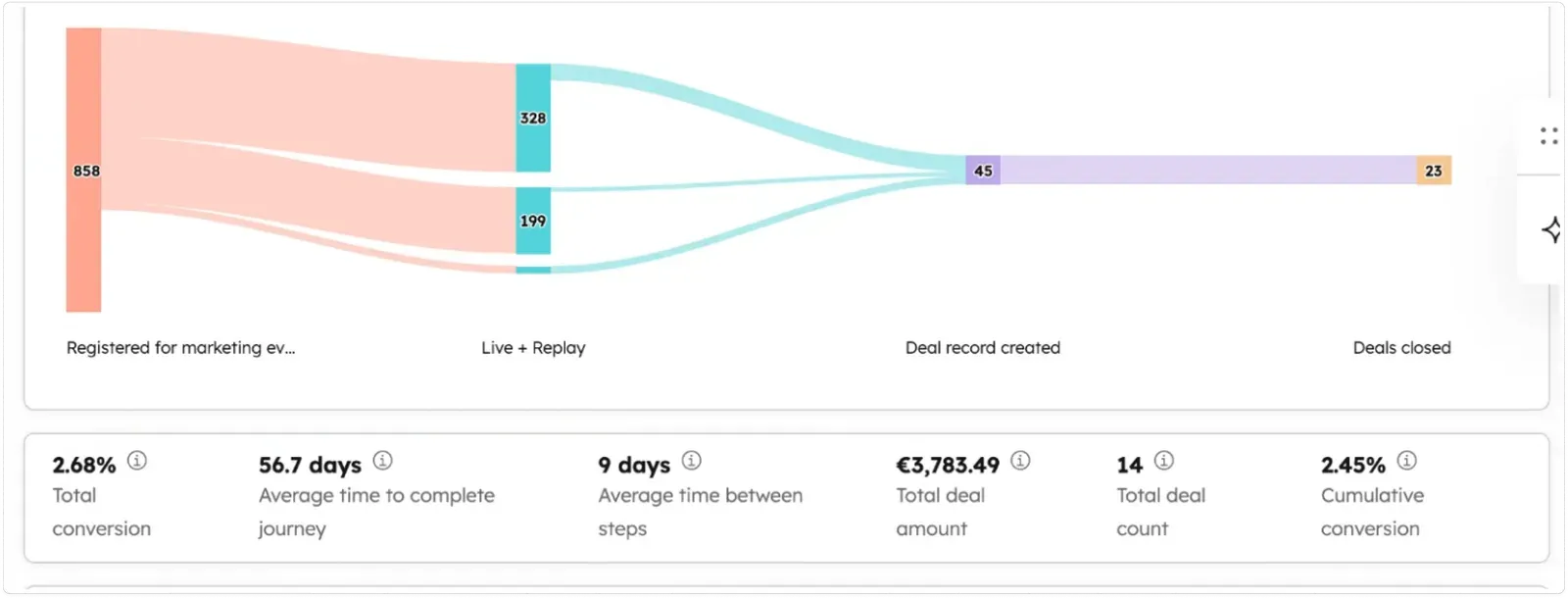Click the Total deal count info icon
This screenshot has width=1568, height=598.
coord(1162,462)
